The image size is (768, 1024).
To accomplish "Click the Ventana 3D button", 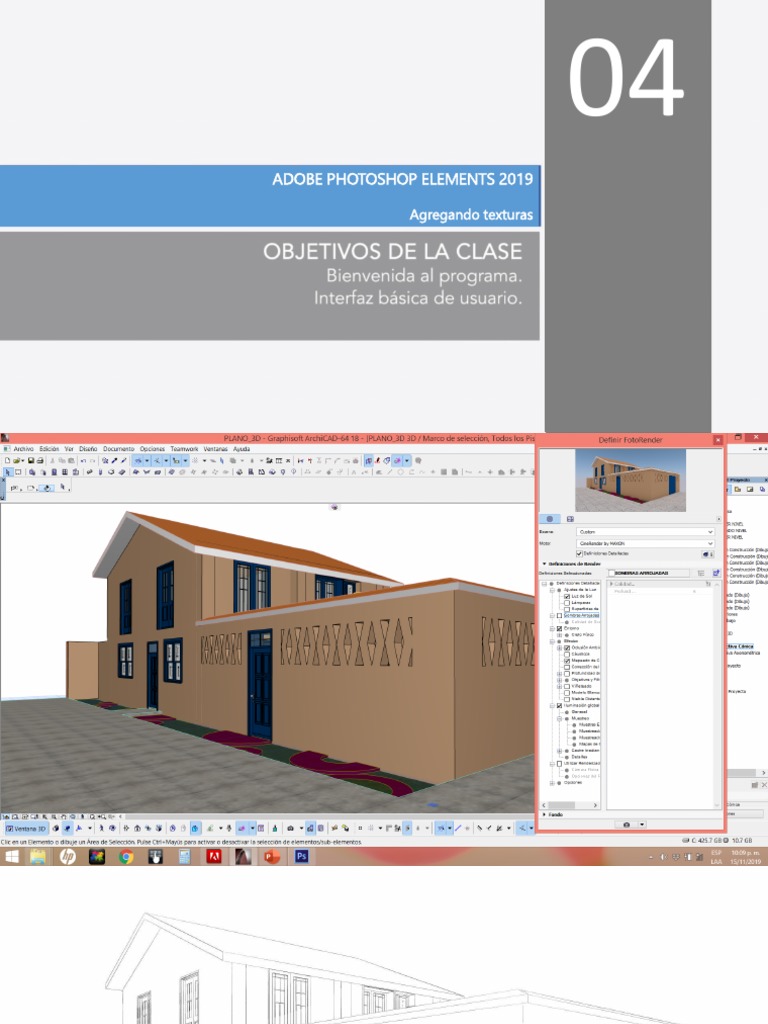I will click(26, 828).
